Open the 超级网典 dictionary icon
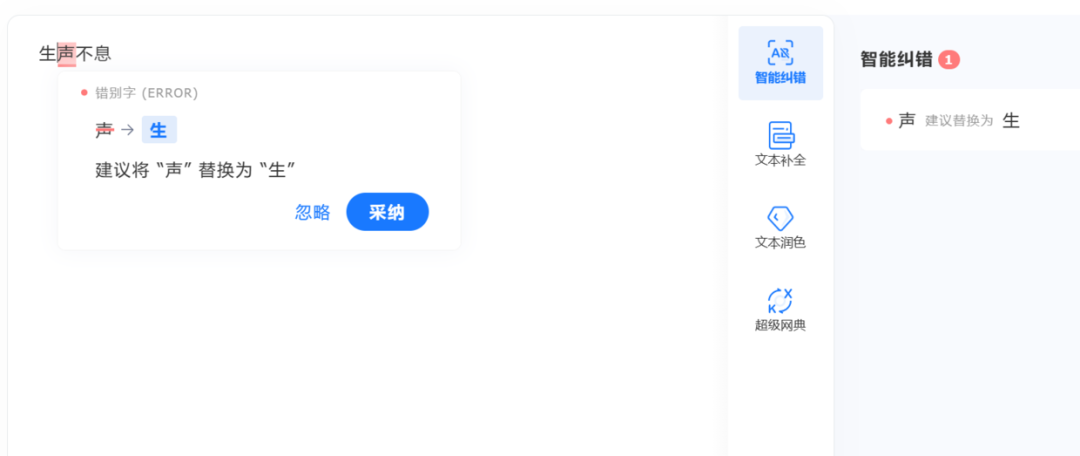This screenshot has width=1080, height=456. (780, 301)
